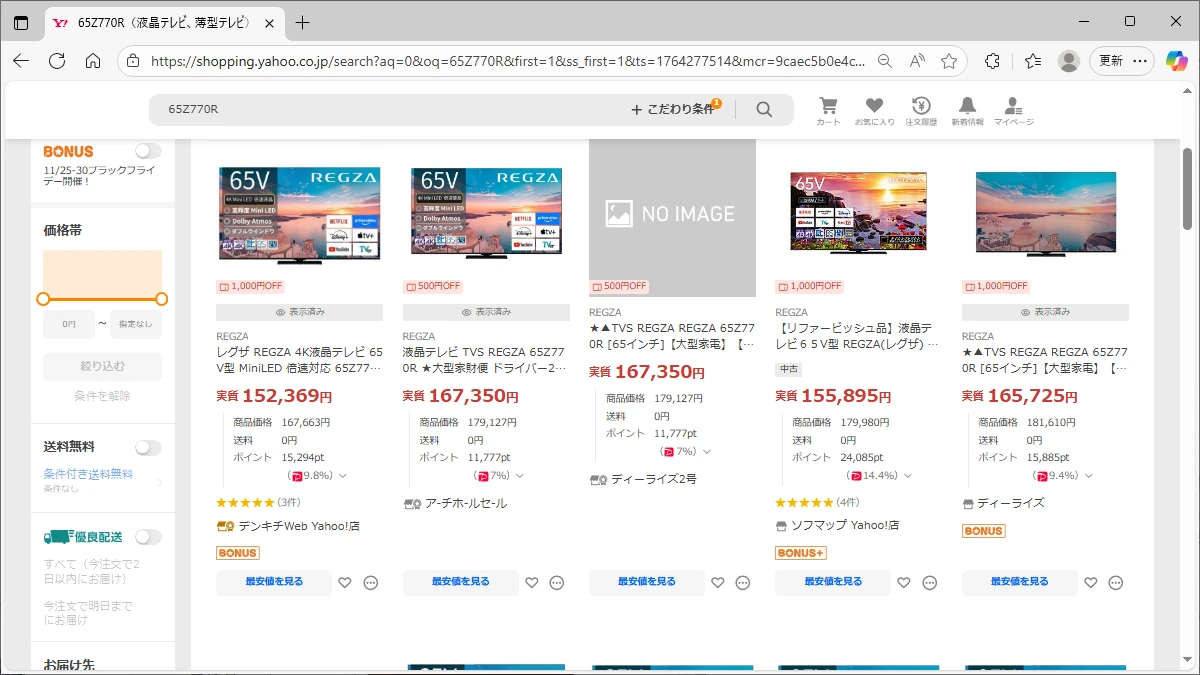
Task: Open more options for ディーライズ product
Action: (1116, 583)
